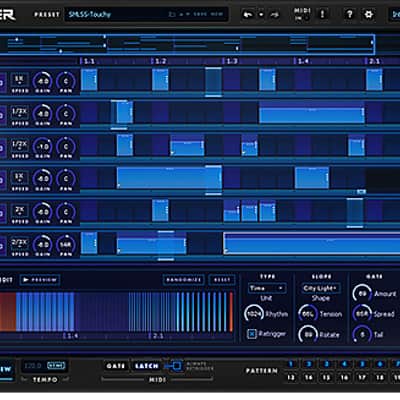Click the Save preset button

(x=200, y=14)
